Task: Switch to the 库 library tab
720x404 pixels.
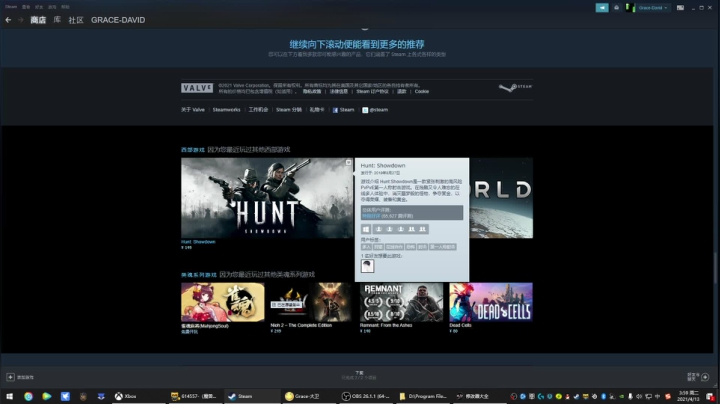Action: pyautogui.click(x=57, y=20)
